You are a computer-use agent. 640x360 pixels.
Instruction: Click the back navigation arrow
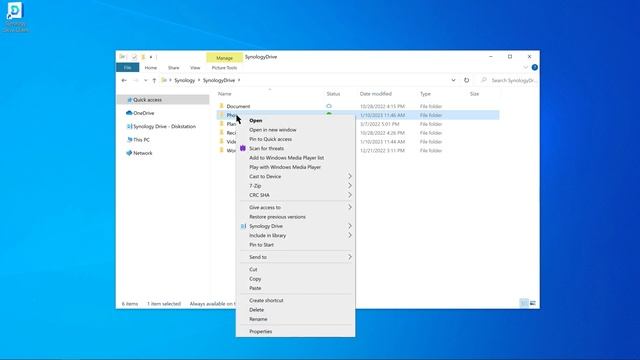click(124, 80)
